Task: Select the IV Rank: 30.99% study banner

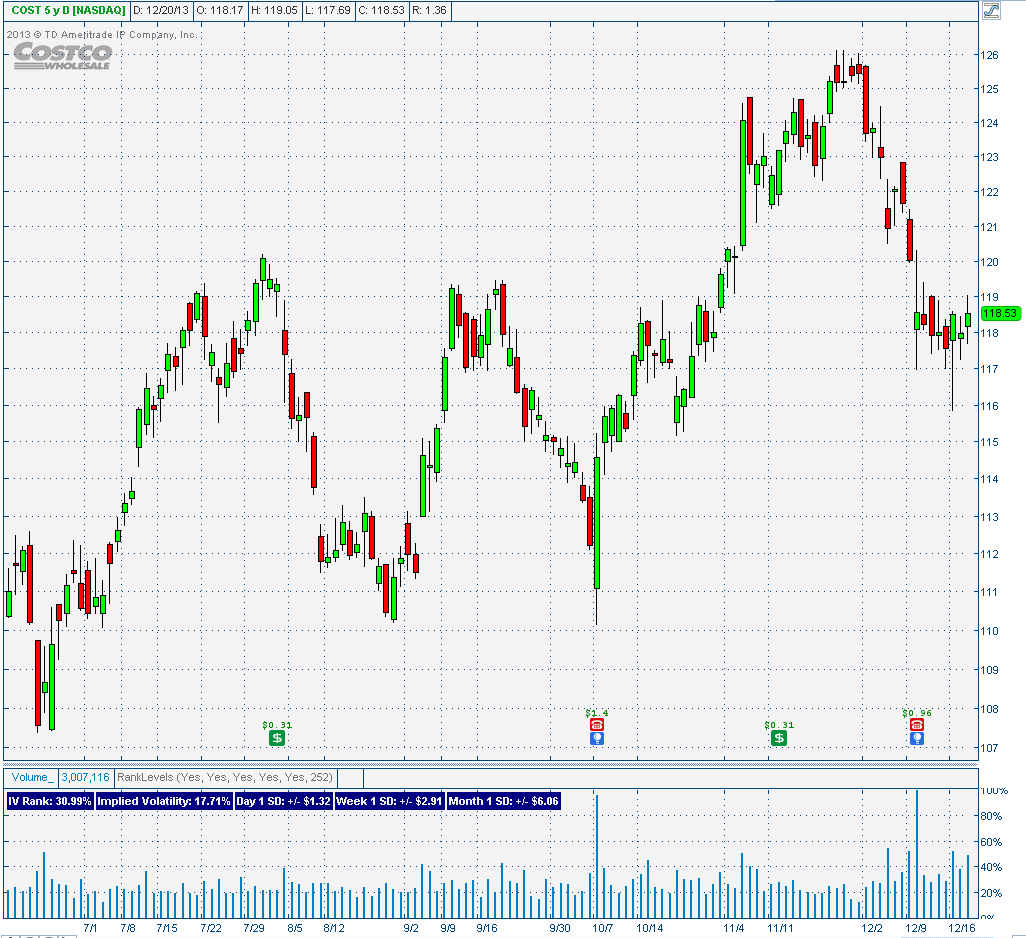Action: [48, 800]
